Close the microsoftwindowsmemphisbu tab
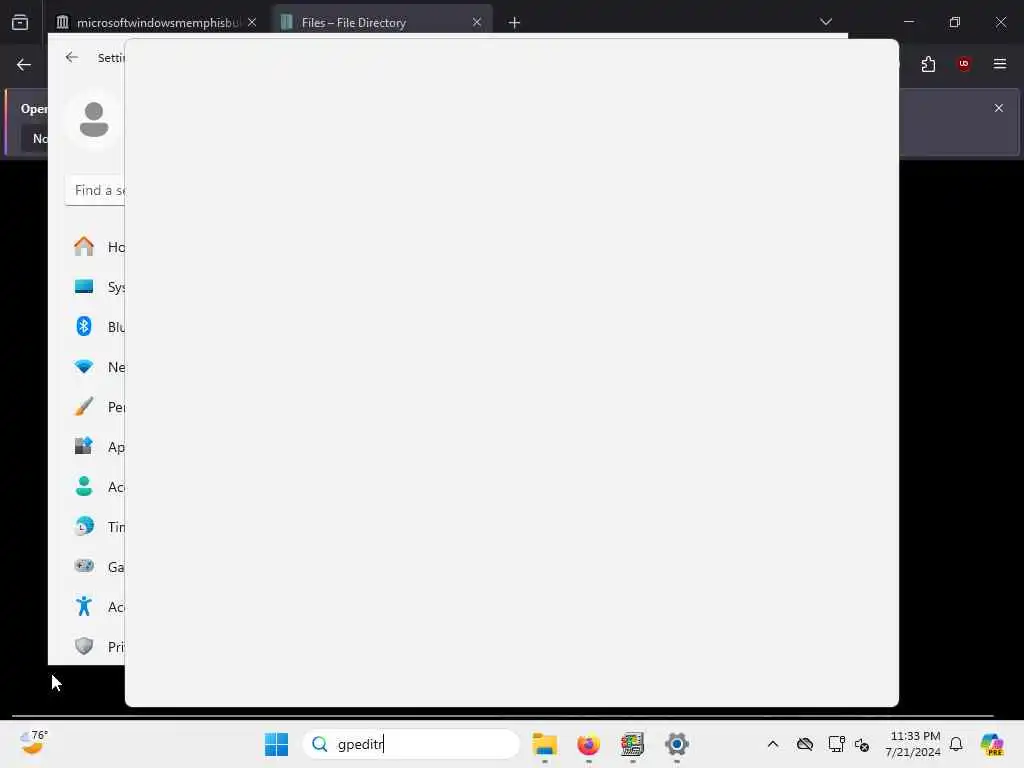 click(x=252, y=22)
